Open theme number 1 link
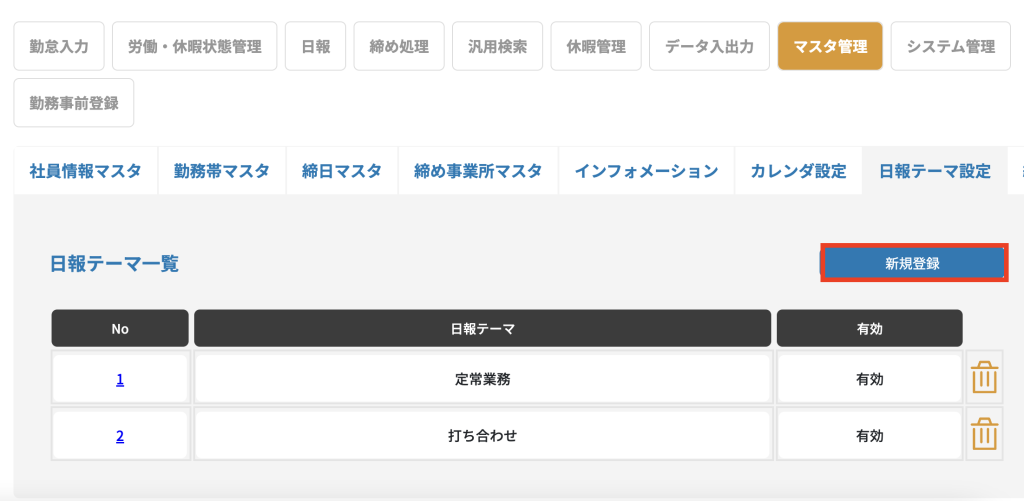Image resolution: width=1024 pixels, height=501 pixels. pos(120,379)
